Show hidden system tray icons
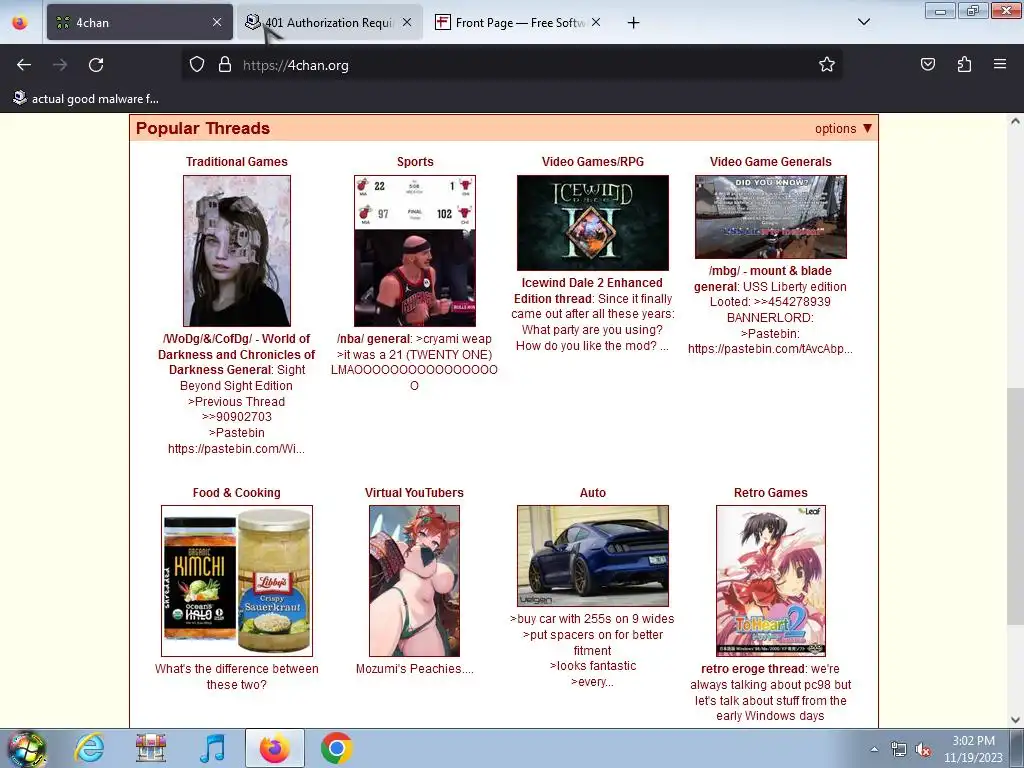This screenshot has height=768, width=1024. tap(874, 749)
